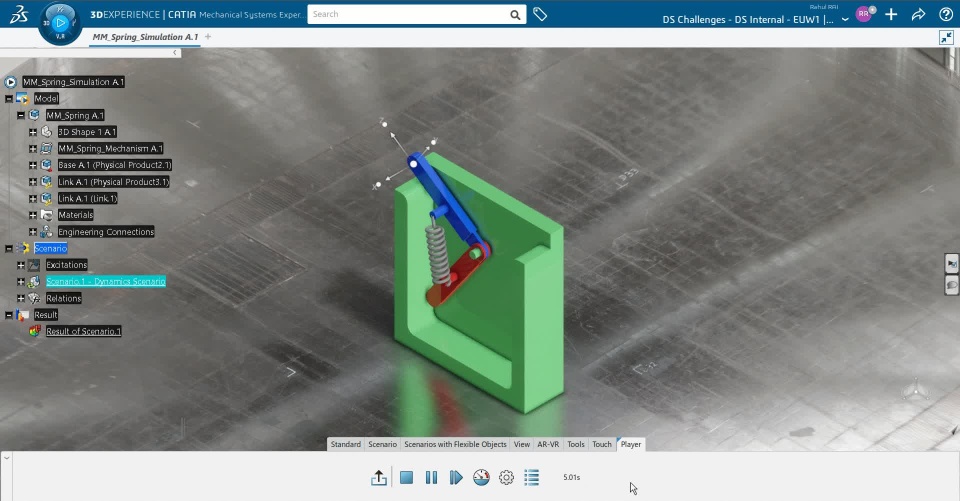
Task: Open player settings gear
Action: pos(506,477)
